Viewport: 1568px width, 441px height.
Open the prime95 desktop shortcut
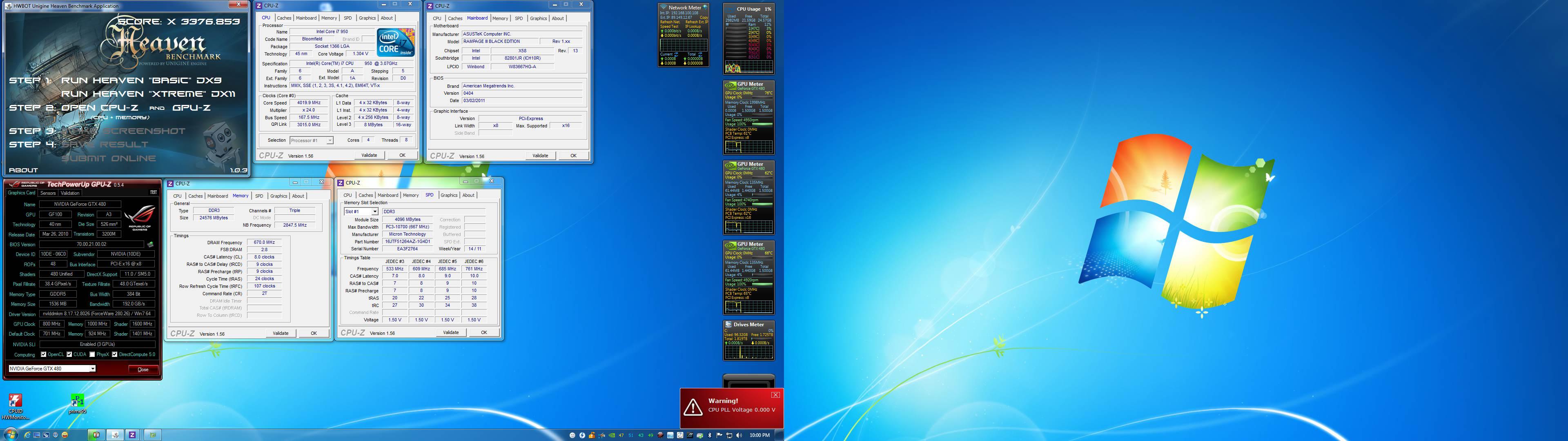(x=77, y=404)
